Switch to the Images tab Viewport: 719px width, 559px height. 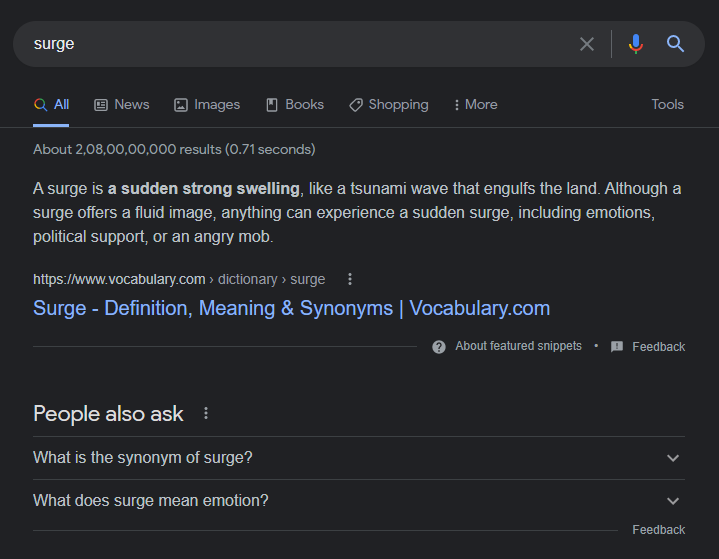click(207, 105)
